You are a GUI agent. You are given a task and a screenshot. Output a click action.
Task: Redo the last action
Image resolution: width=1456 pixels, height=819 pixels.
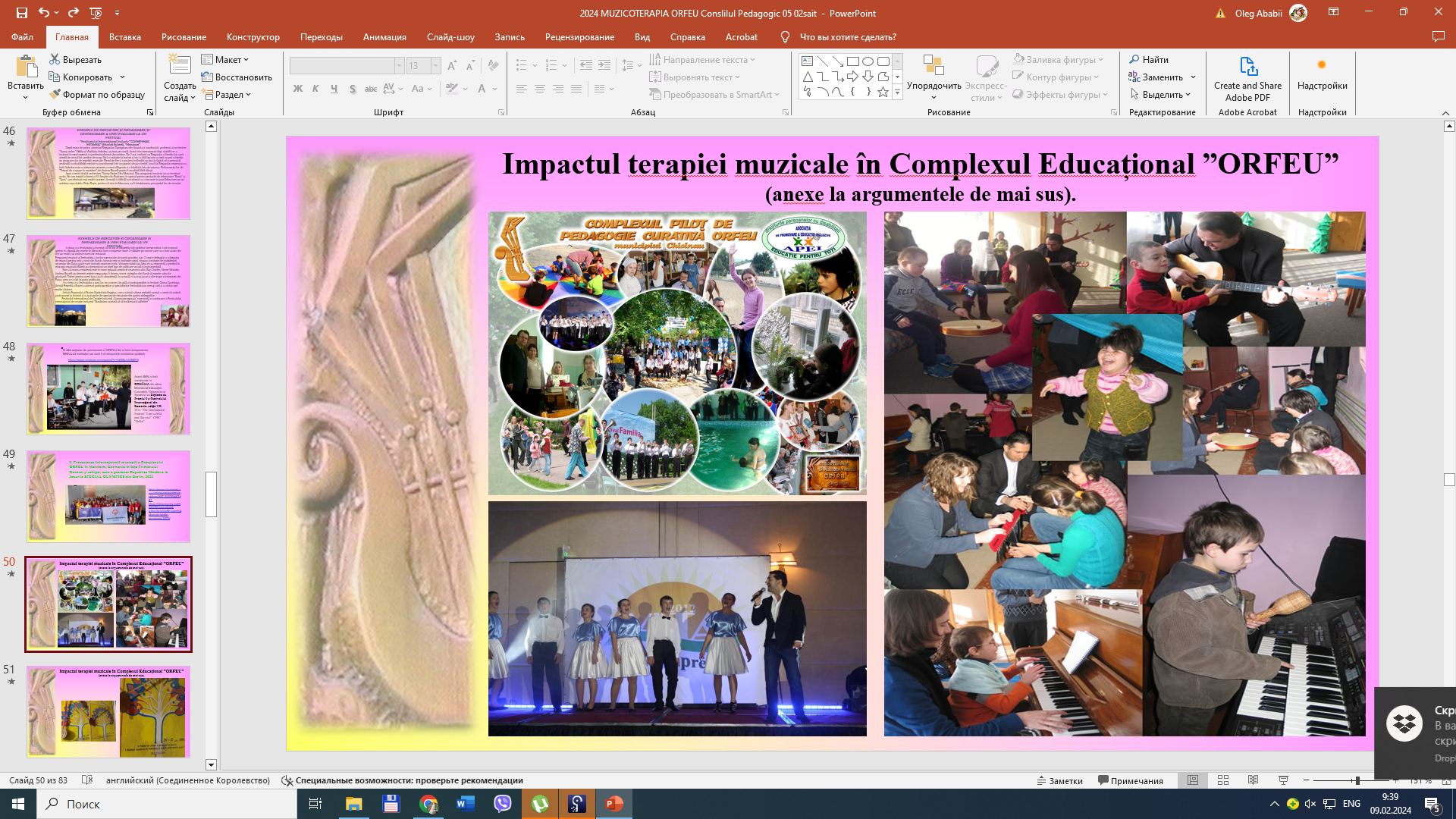tap(73, 13)
